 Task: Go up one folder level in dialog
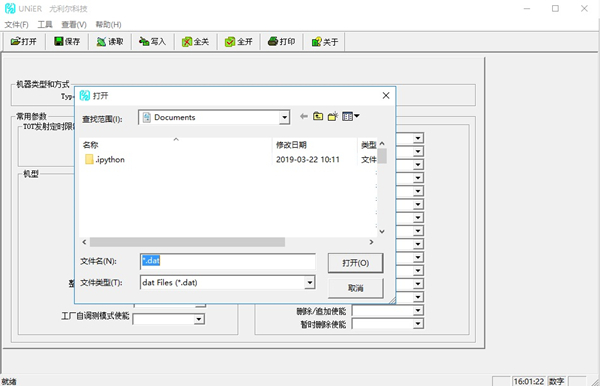(318, 116)
